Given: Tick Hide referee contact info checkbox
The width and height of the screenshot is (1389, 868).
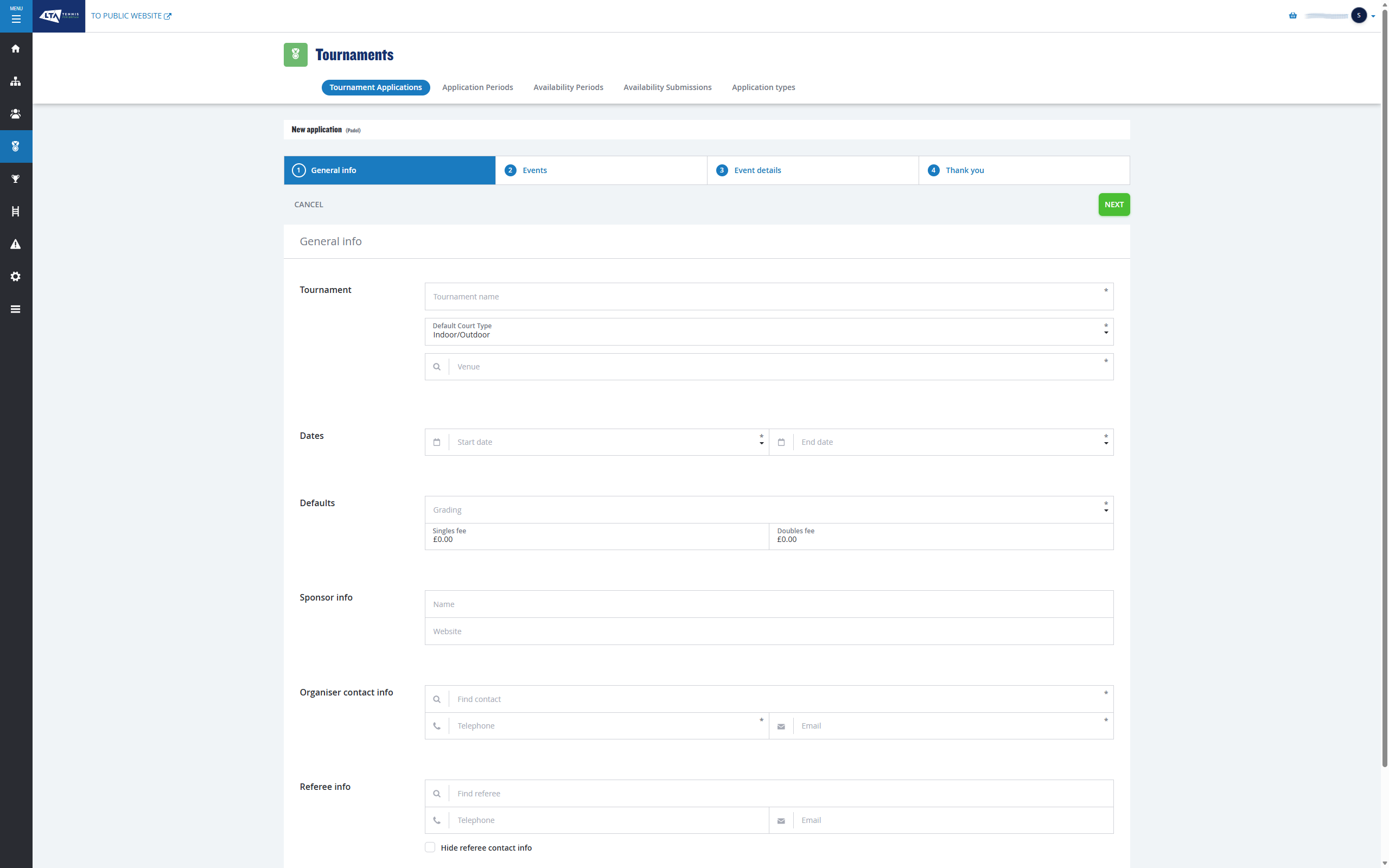Looking at the screenshot, I should click(430, 847).
